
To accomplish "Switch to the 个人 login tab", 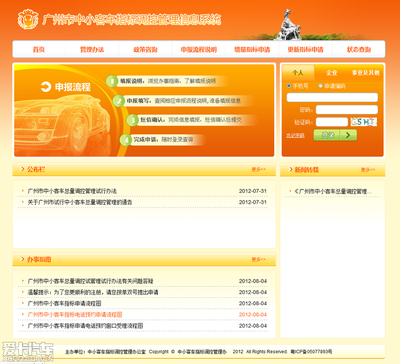I will tap(298, 72).
